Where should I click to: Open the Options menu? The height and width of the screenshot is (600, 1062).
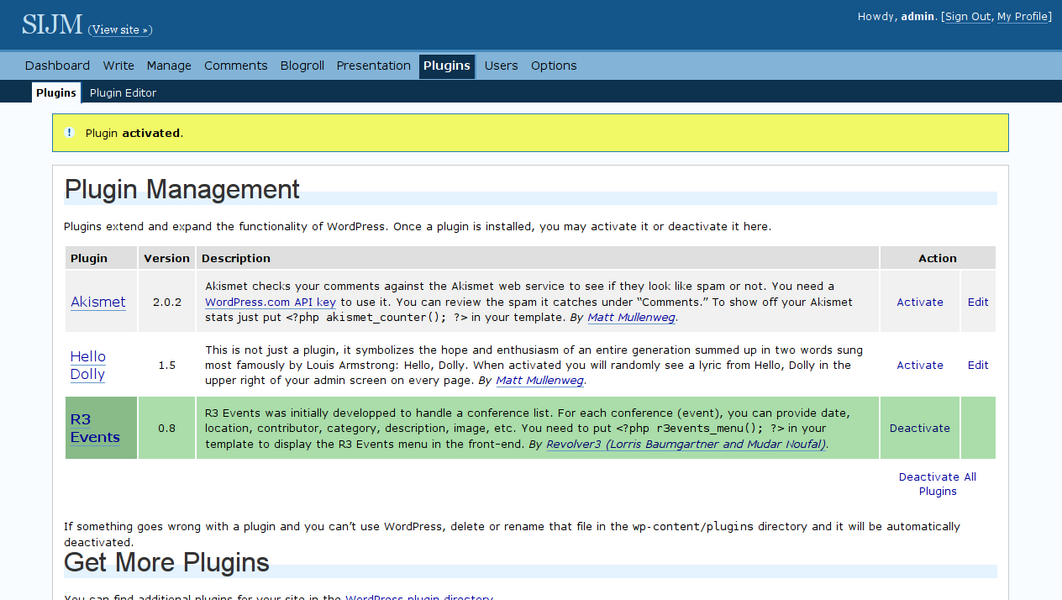click(x=553, y=66)
